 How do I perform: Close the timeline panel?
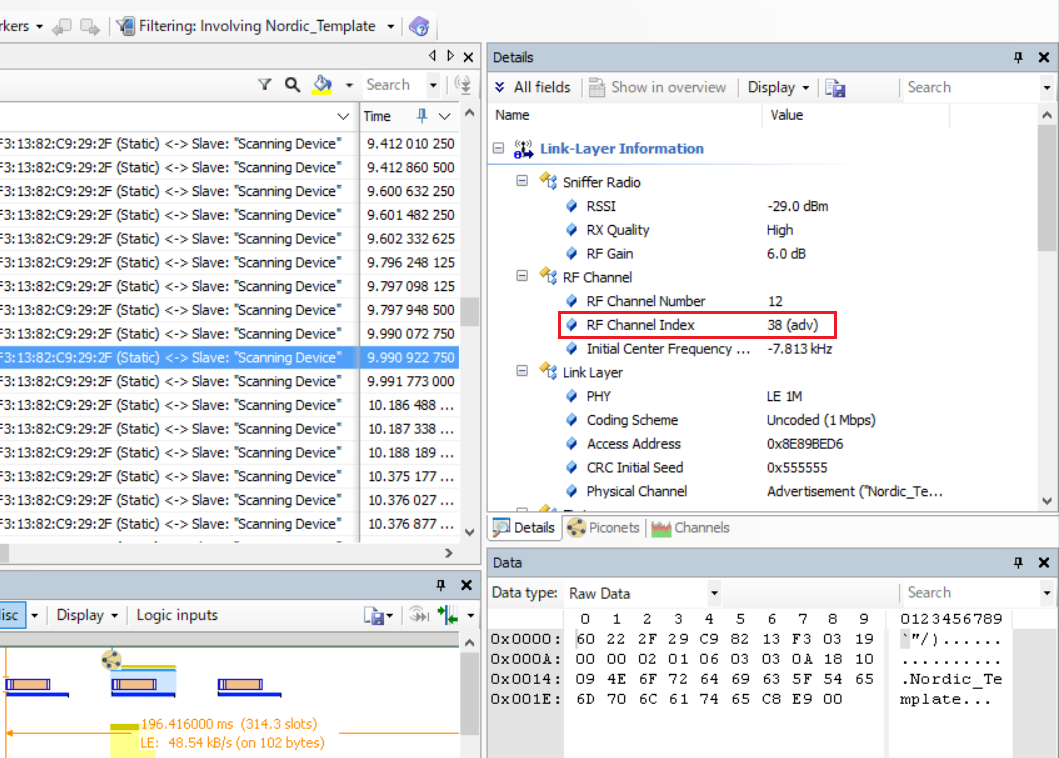click(467, 584)
